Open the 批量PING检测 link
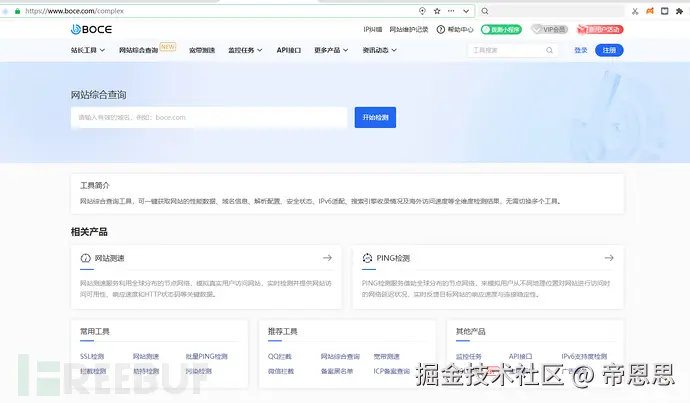 pyautogui.click(x=206, y=356)
